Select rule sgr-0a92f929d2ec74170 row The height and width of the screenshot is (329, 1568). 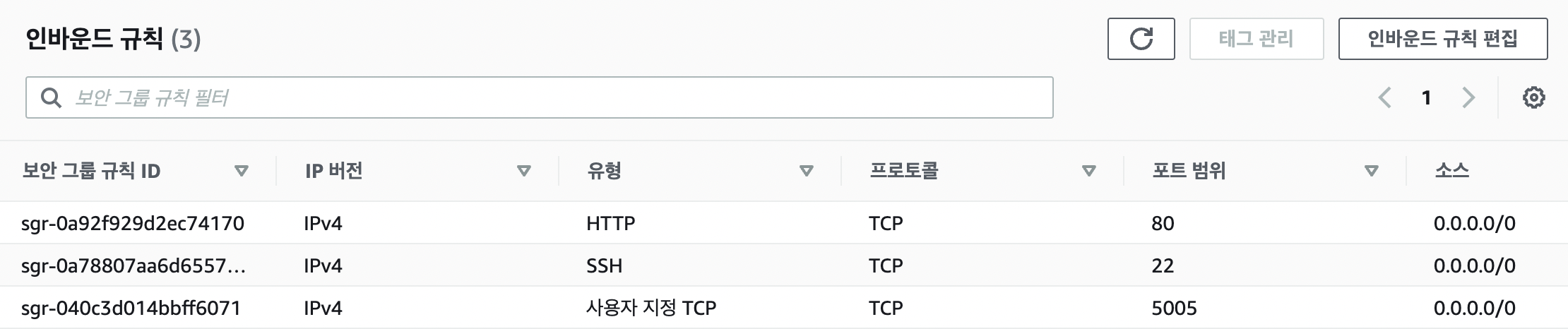tap(784, 223)
